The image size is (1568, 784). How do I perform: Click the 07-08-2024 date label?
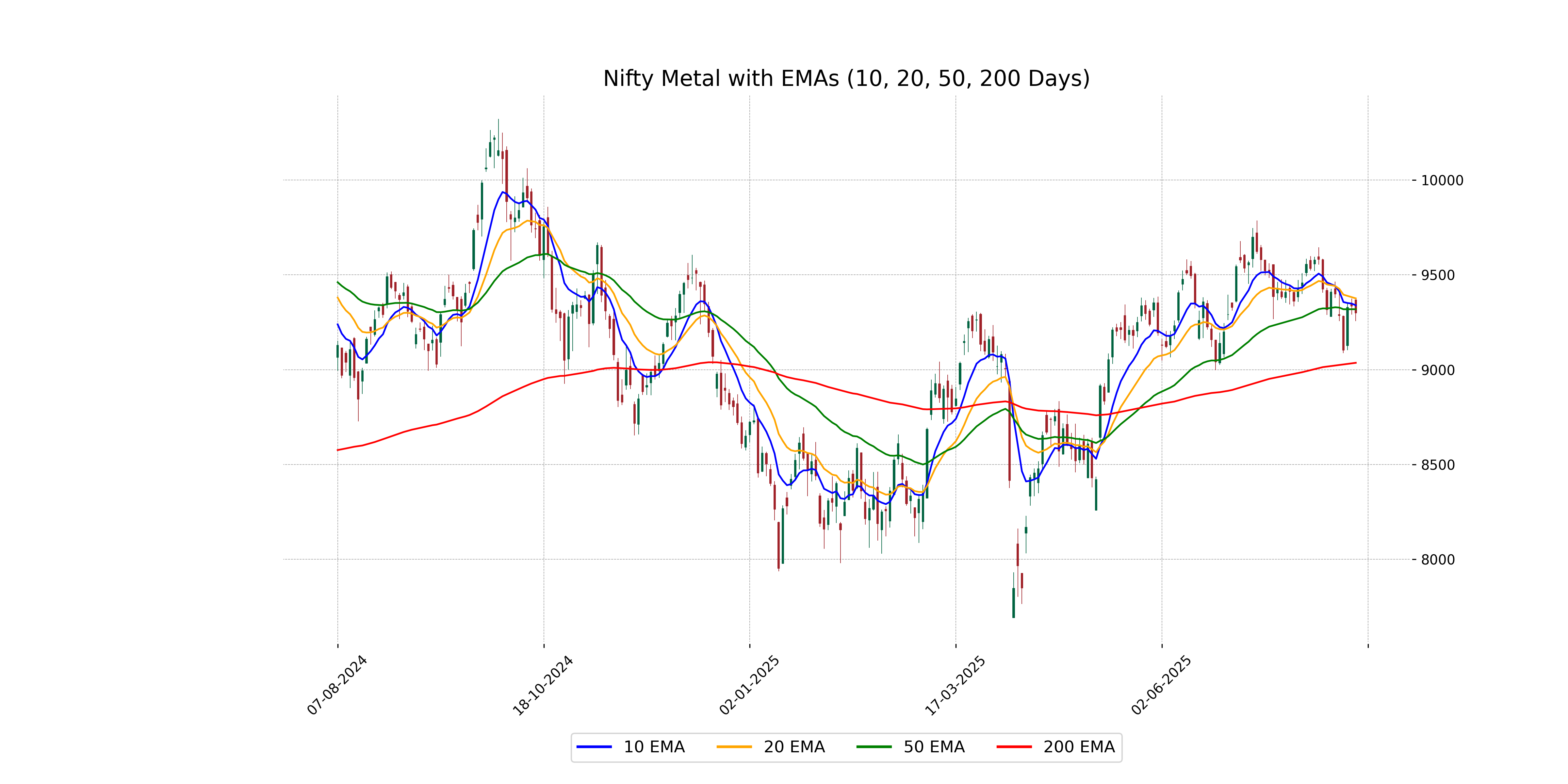tap(338, 685)
